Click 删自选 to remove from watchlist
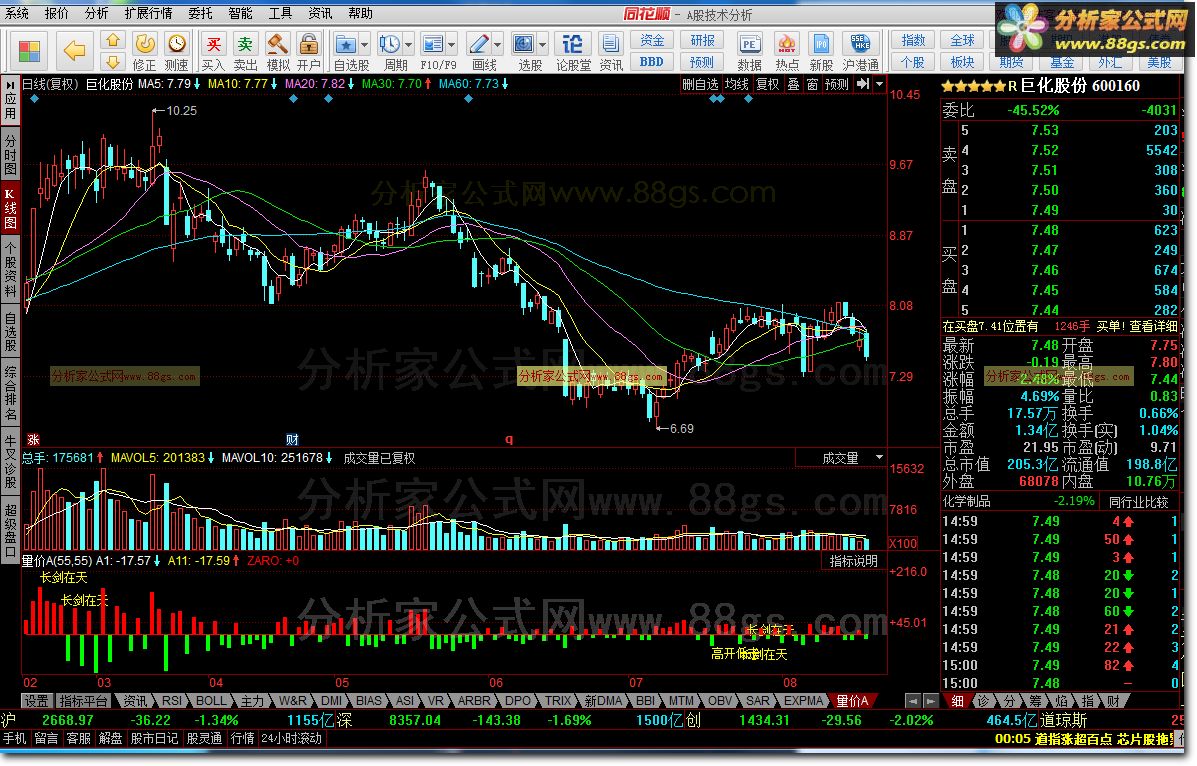 coord(700,84)
